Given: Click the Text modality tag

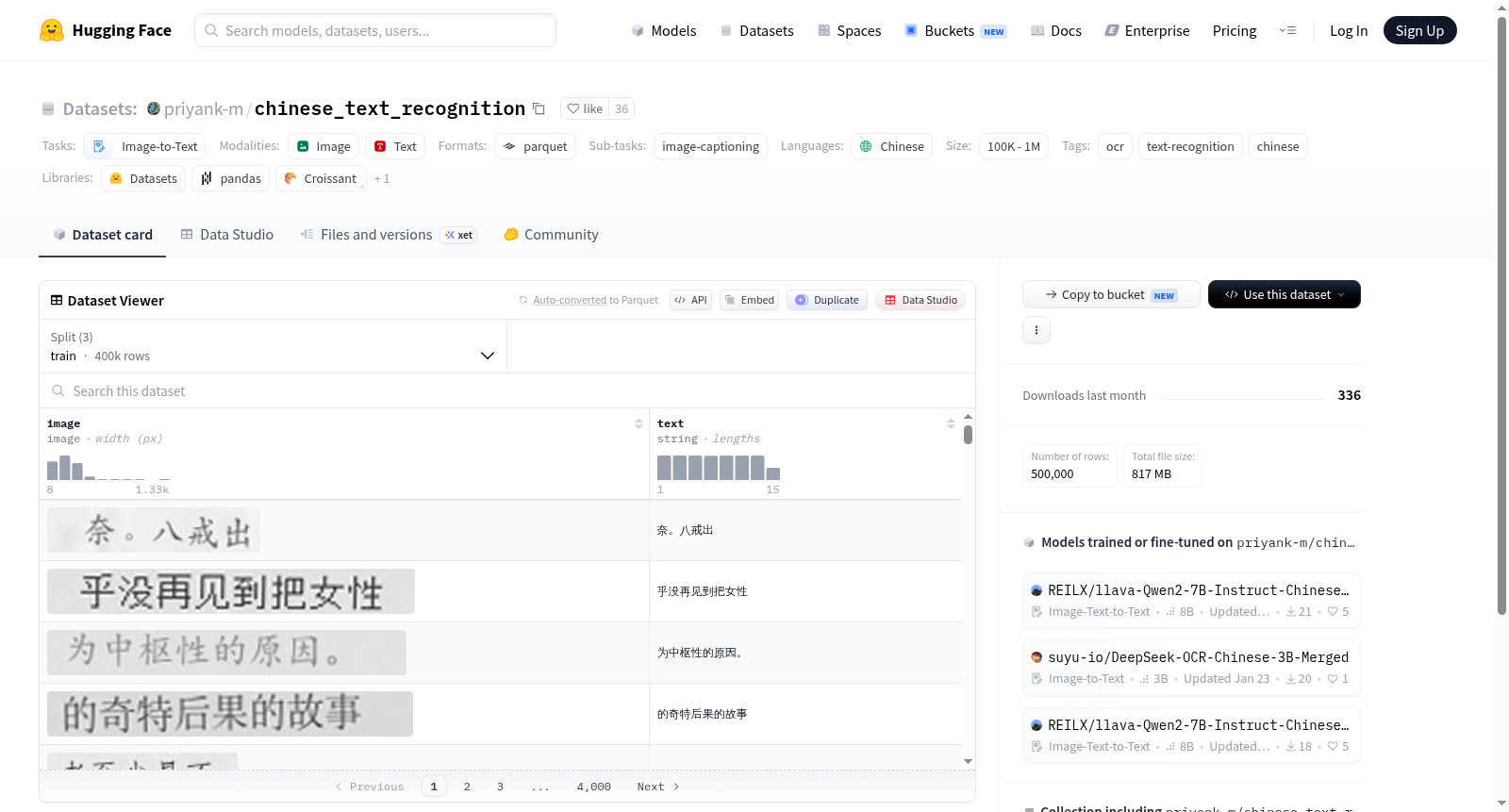Looking at the screenshot, I should (x=395, y=146).
